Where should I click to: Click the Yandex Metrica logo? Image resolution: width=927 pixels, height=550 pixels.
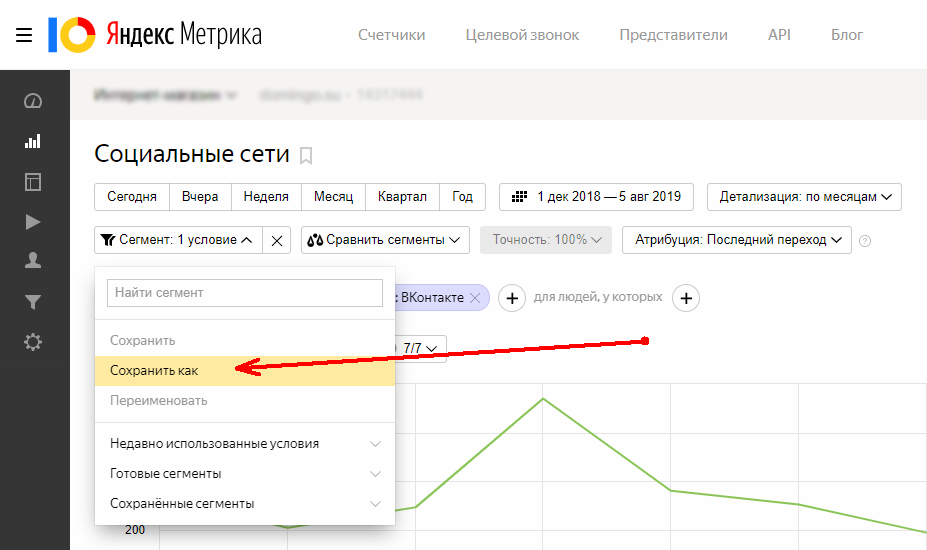pos(155,34)
